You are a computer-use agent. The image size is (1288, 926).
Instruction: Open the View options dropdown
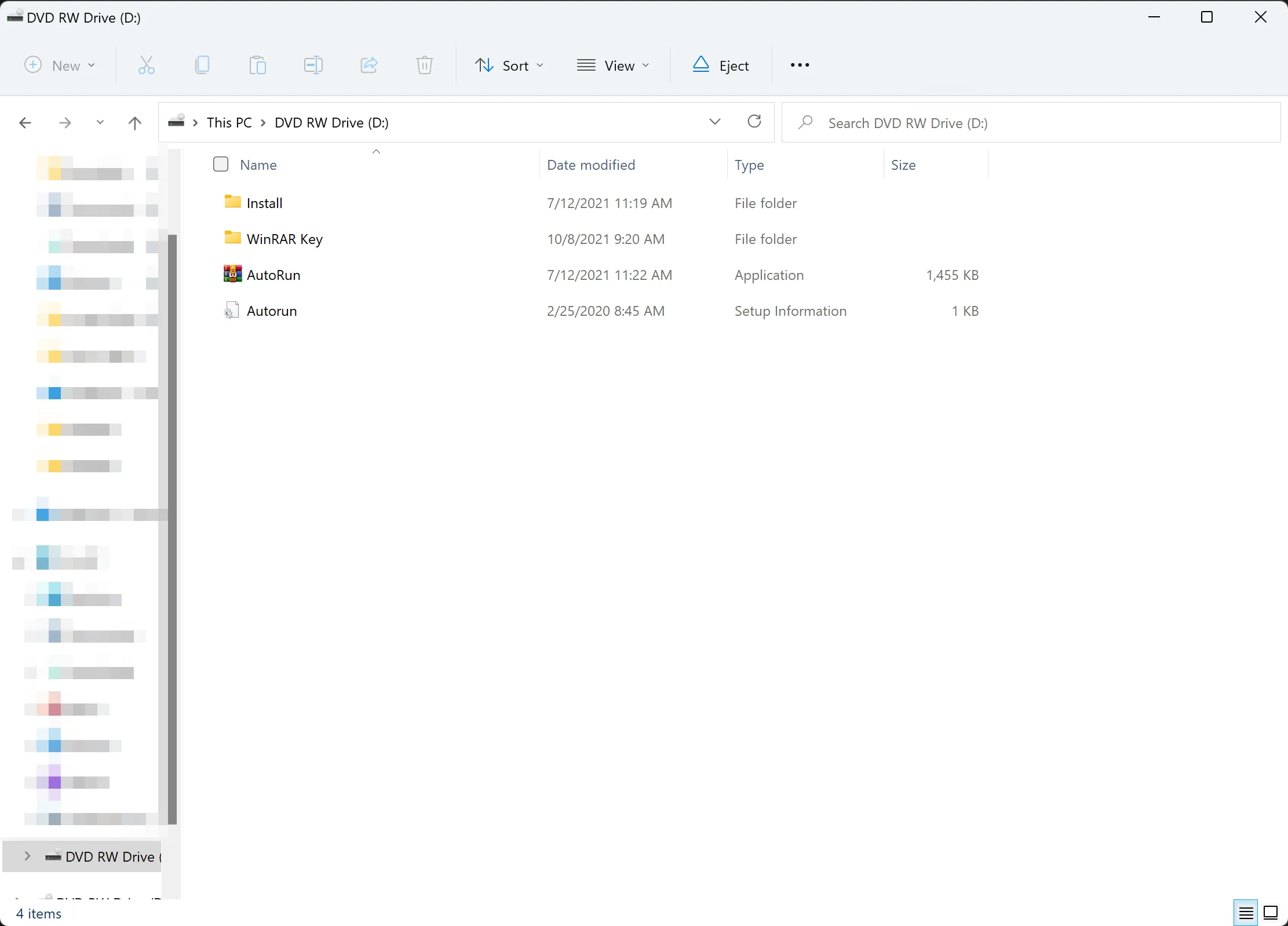click(x=614, y=65)
